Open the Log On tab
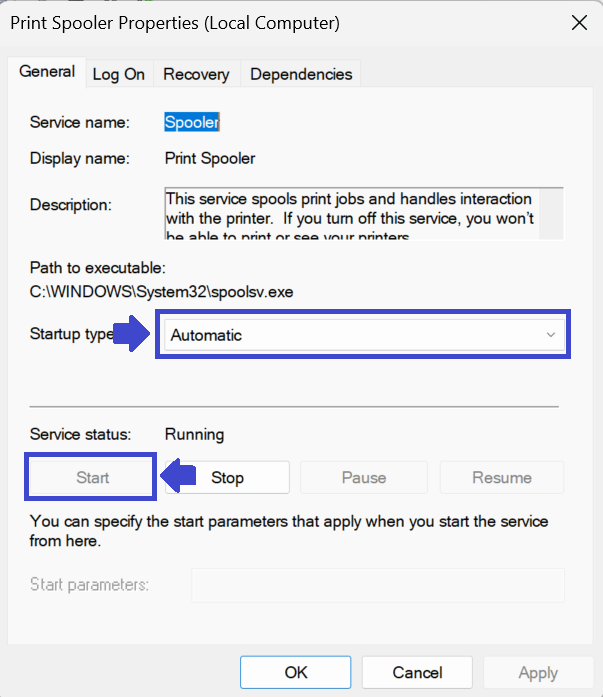 (x=119, y=74)
